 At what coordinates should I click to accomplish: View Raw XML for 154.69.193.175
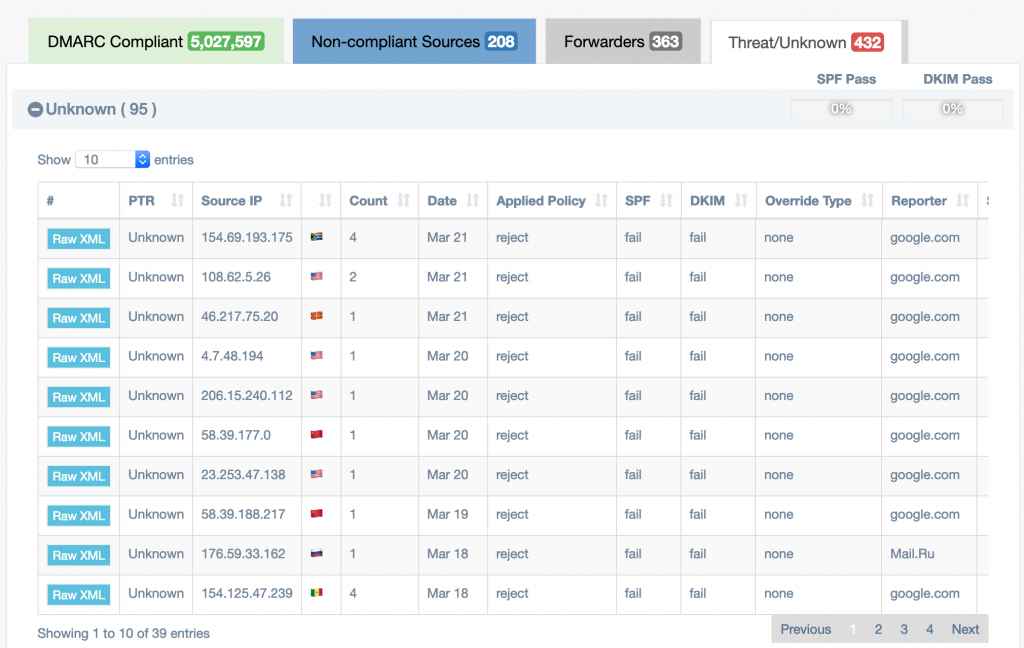[x=78, y=239]
